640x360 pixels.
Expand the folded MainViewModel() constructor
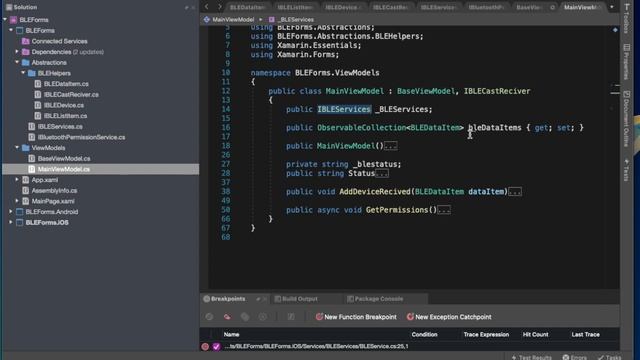(391, 146)
